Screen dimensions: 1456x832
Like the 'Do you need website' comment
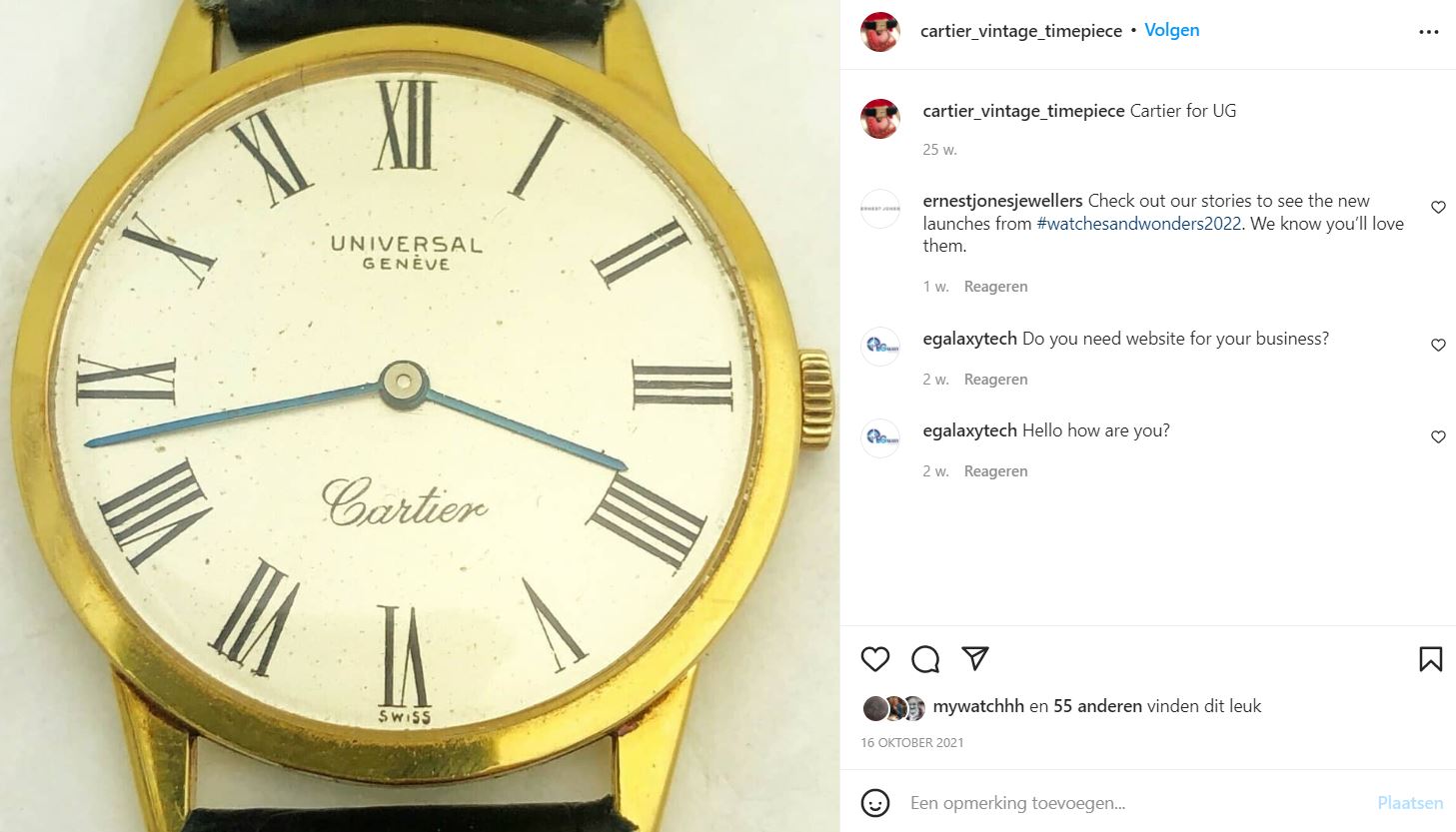(x=1438, y=346)
